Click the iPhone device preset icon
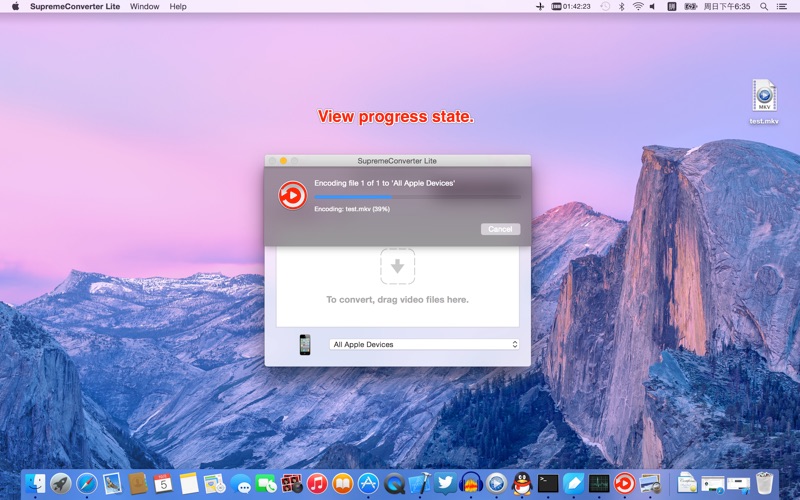This screenshot has width=800, height=500. click(x=305, y=344)
